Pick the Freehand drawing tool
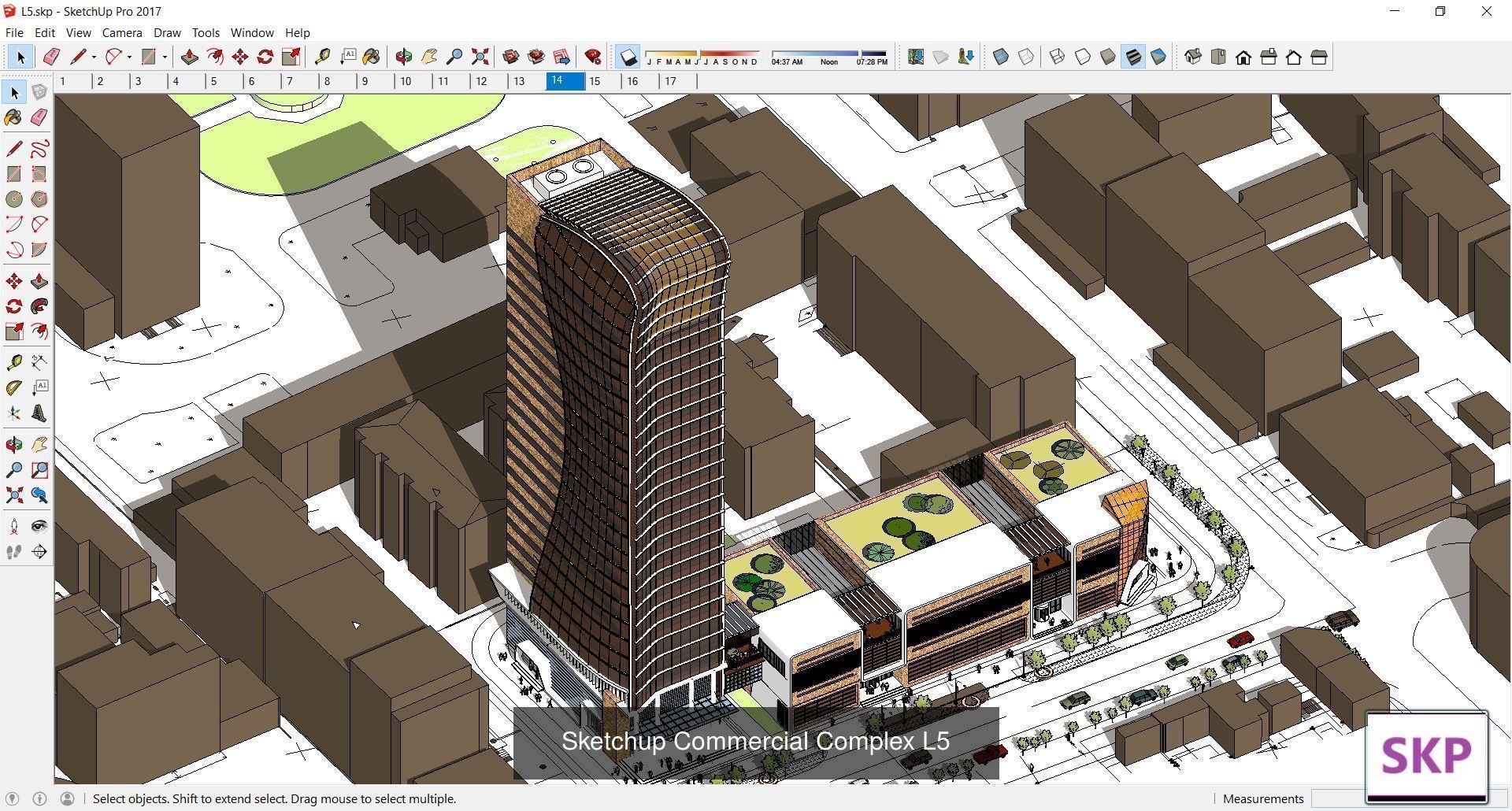This screenshot has height=811, width=1512. (x=39, y=149)
